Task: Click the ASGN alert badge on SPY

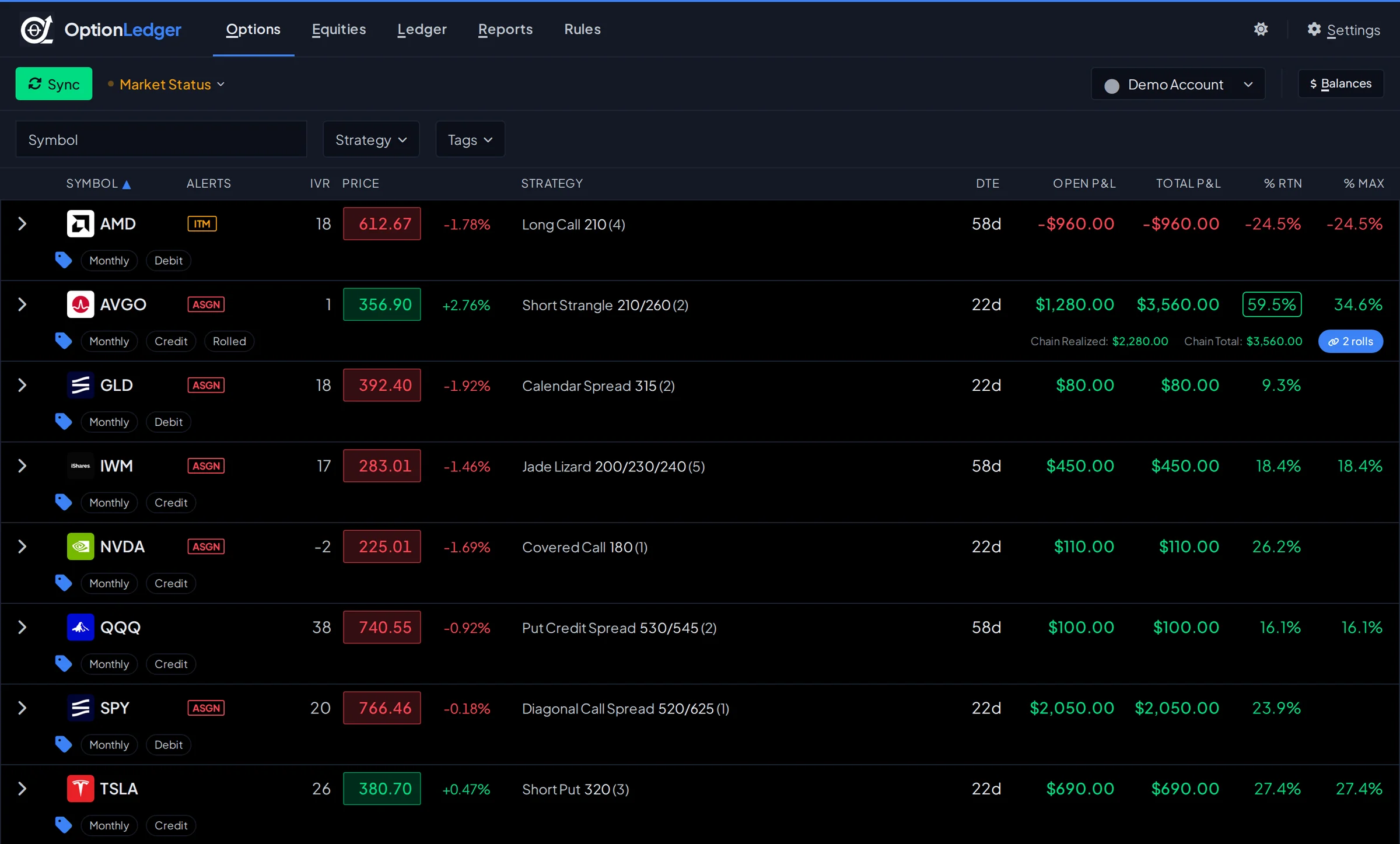Action: click(206, 708)
